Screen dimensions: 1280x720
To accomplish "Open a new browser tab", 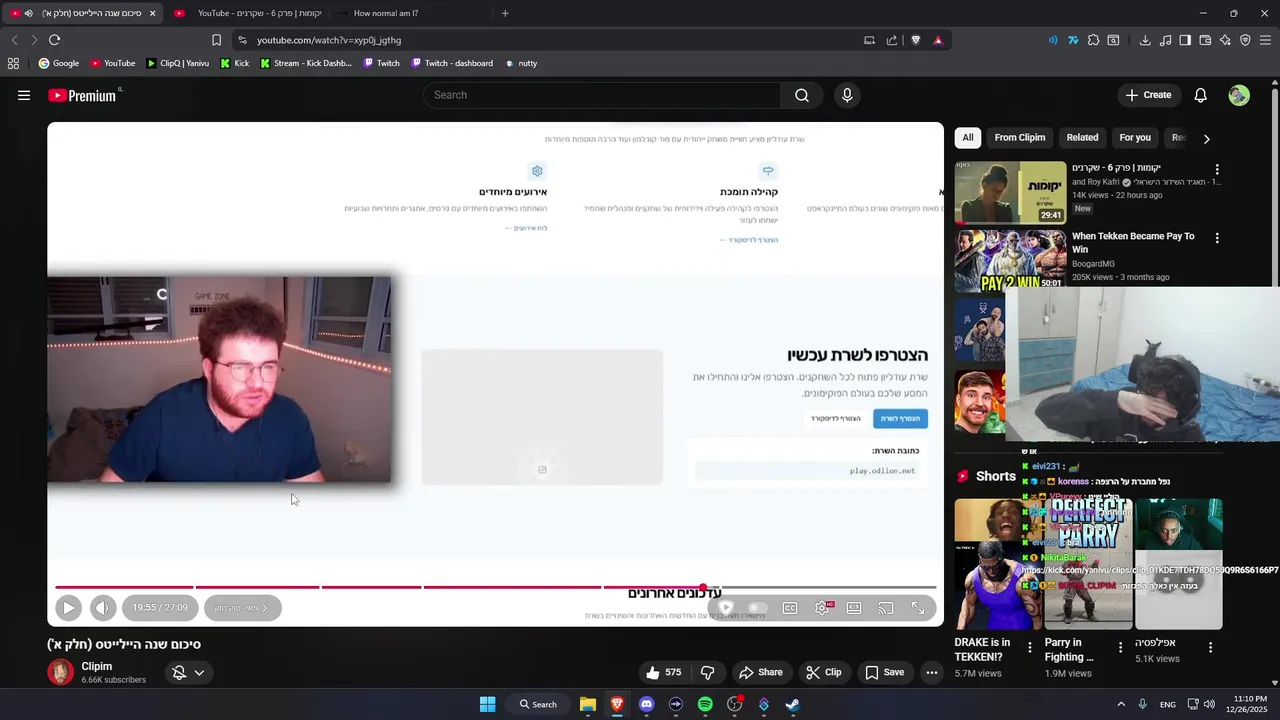I will (x=505, y=13).
